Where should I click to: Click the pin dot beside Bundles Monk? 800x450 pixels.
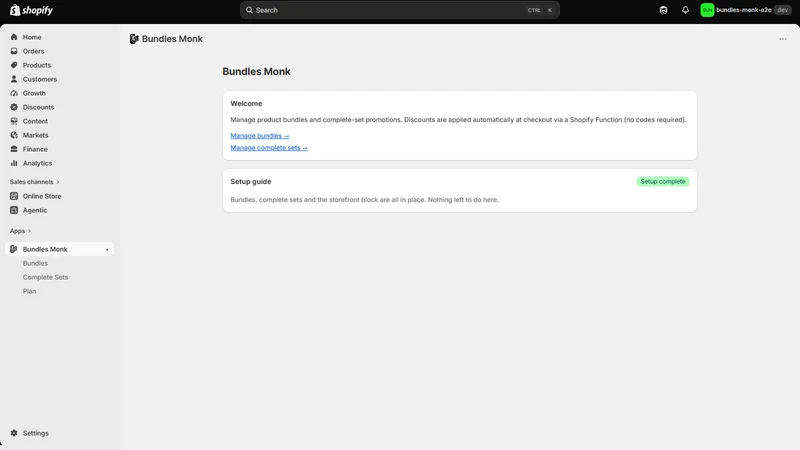(107, 249)
